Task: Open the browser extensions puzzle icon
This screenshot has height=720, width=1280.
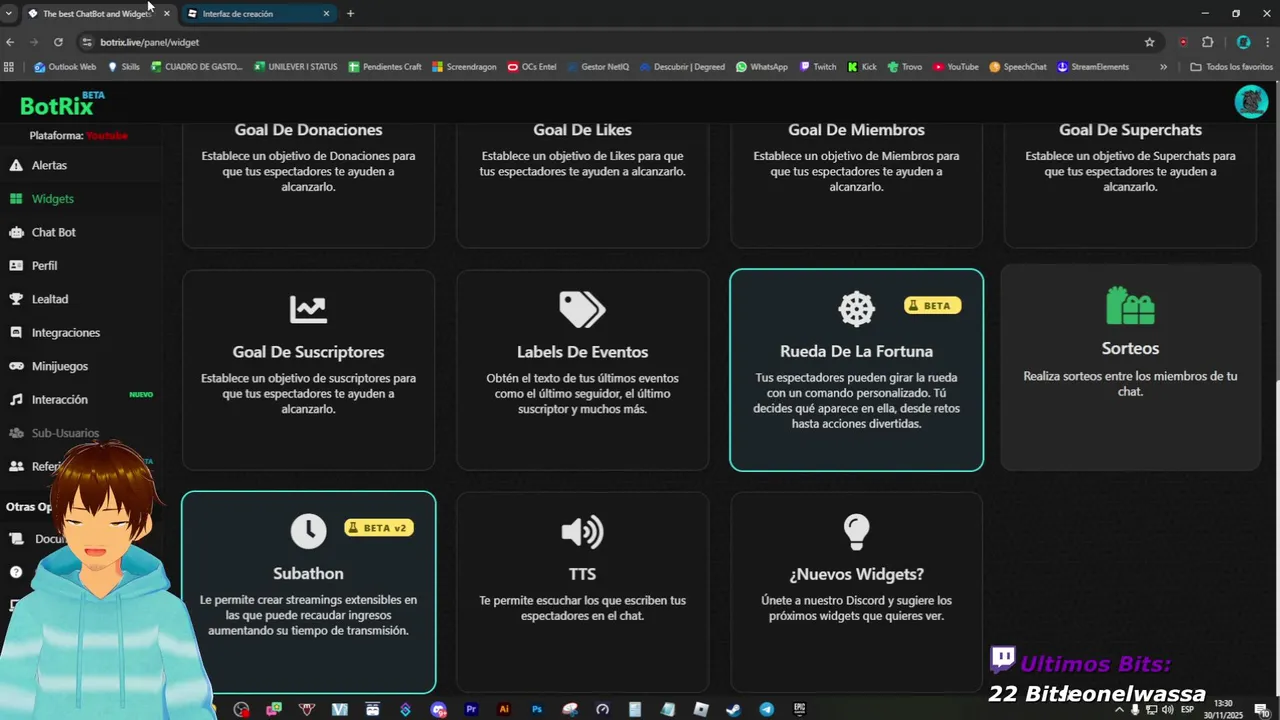Action: 1207,42
